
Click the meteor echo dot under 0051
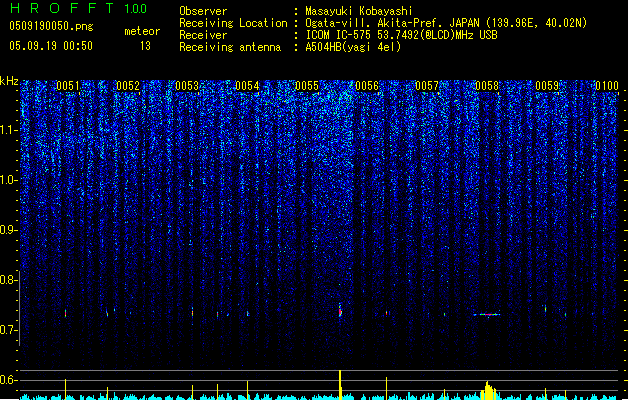point(65,313)
